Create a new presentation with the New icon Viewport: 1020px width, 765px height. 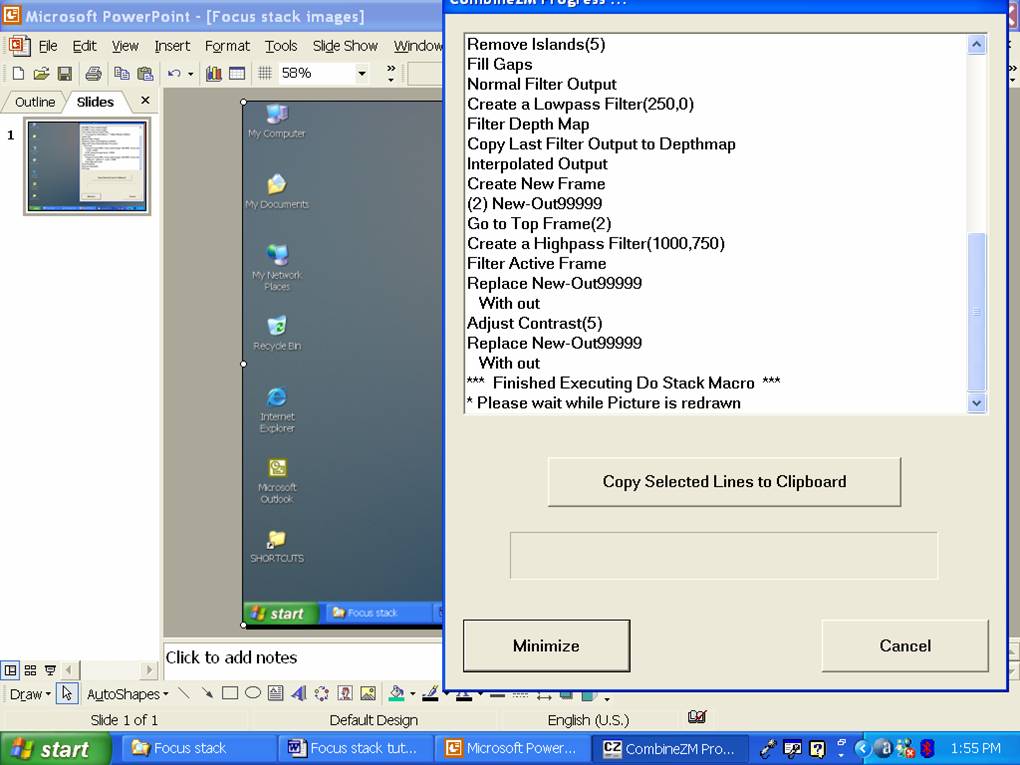18,74
